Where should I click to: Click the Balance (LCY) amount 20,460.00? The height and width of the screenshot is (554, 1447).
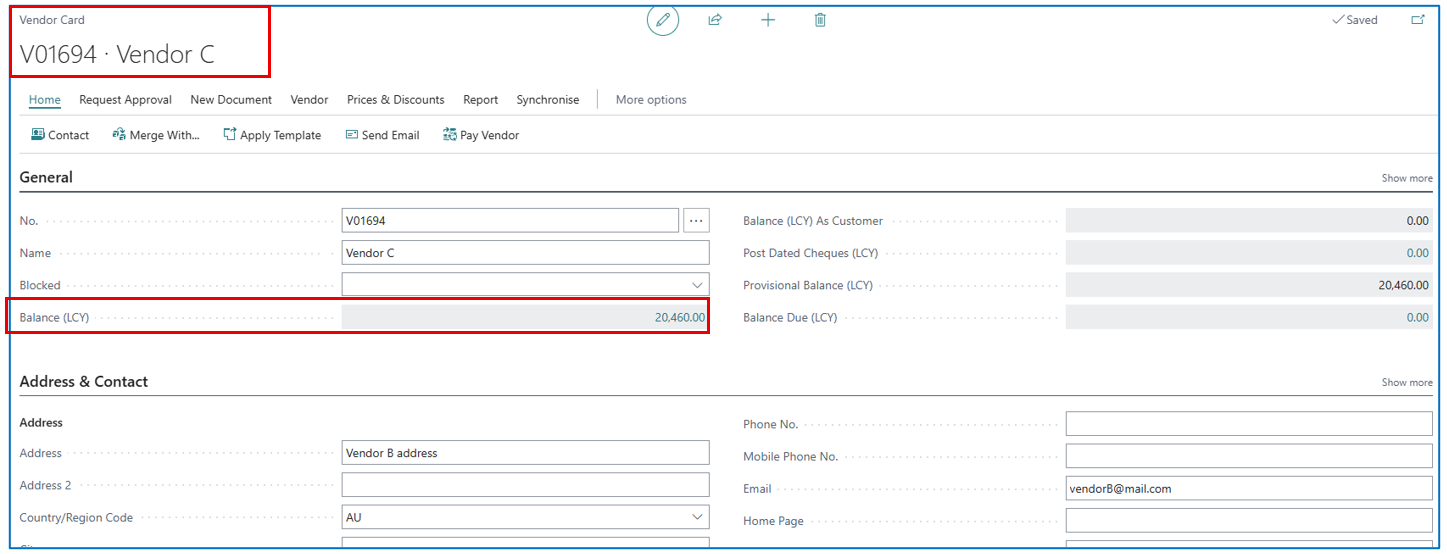click(x=679, y=318)
